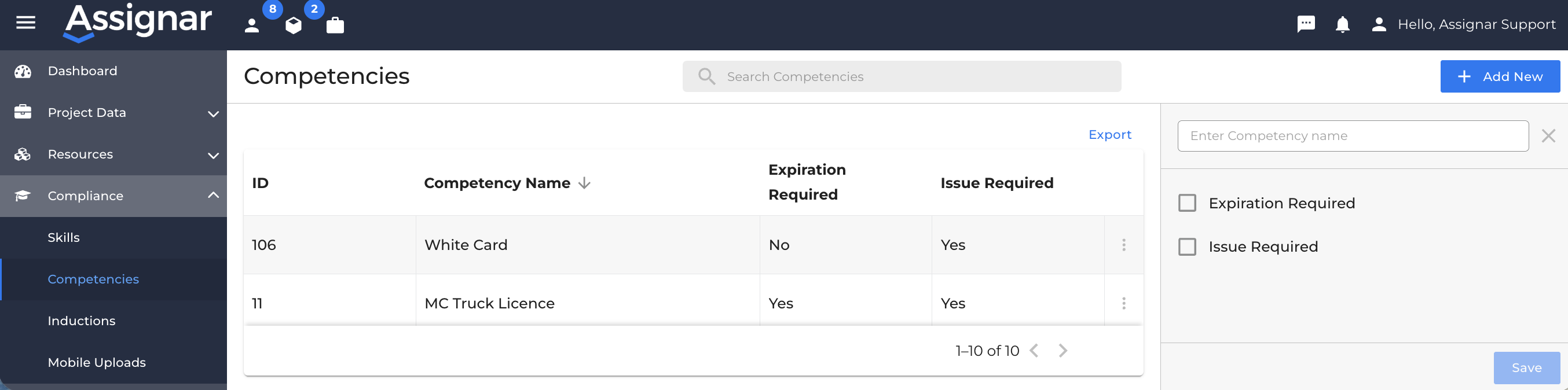The width and height of the screenshot is (1568, 390).
Task: Open row options for MC Truck Licence
Action: click(1124, 303)
